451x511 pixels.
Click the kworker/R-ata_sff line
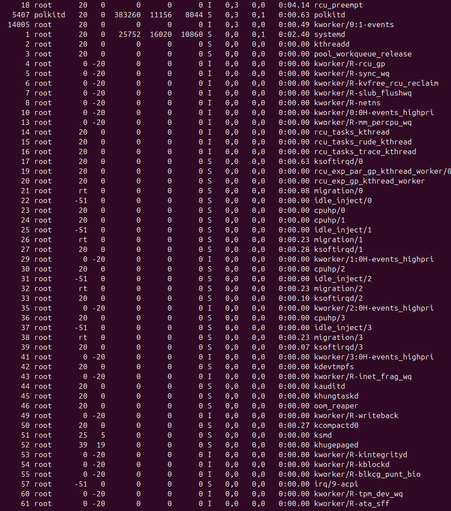pyautogui.click(x=225, y=504)
